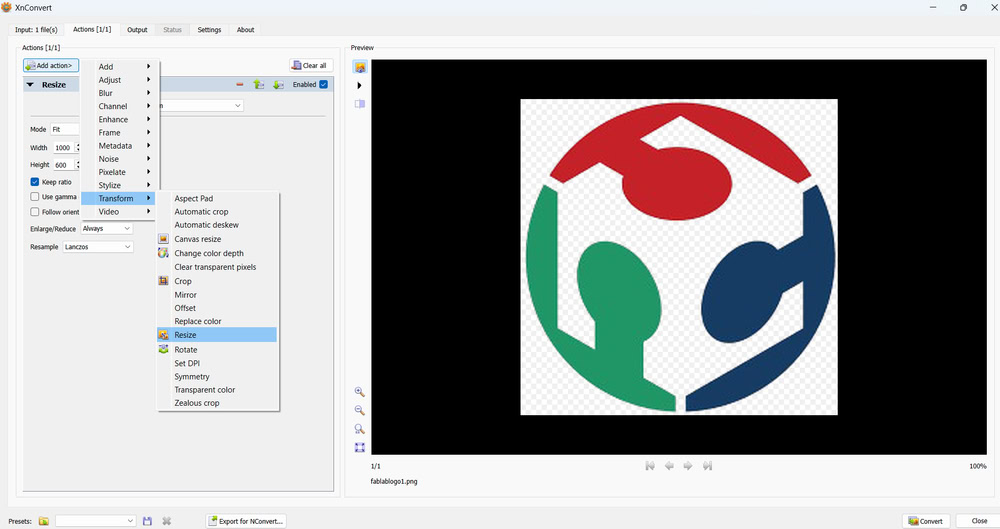Set preview zoom to actual size
Screen dimensions: 1000x529
(360, 429)
